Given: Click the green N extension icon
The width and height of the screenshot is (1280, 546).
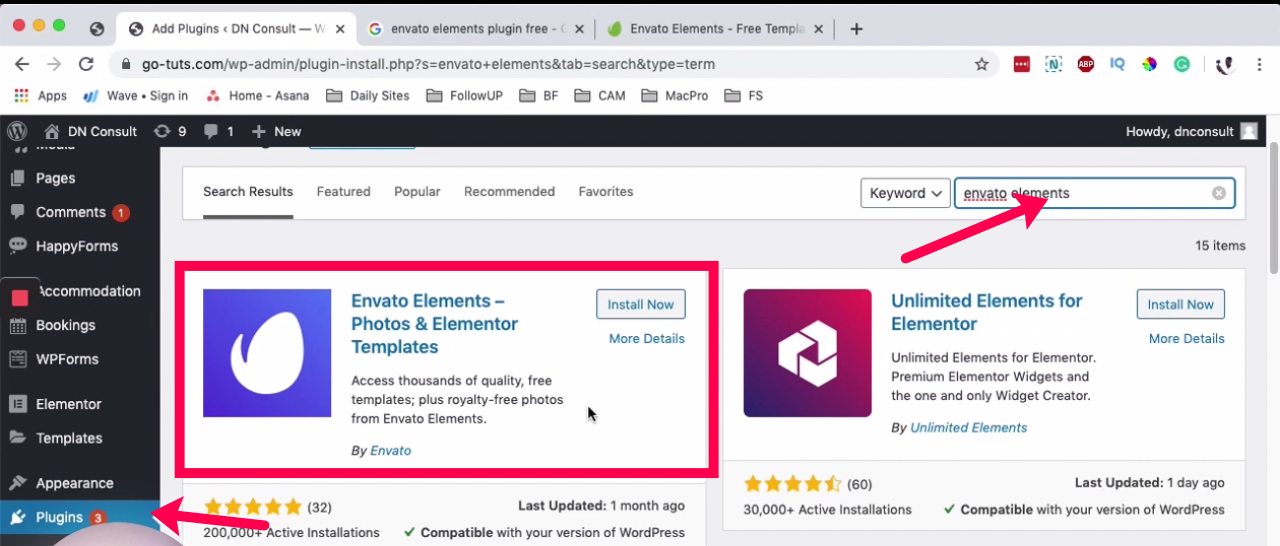Looking at the screenshot, I should 1053,64.
